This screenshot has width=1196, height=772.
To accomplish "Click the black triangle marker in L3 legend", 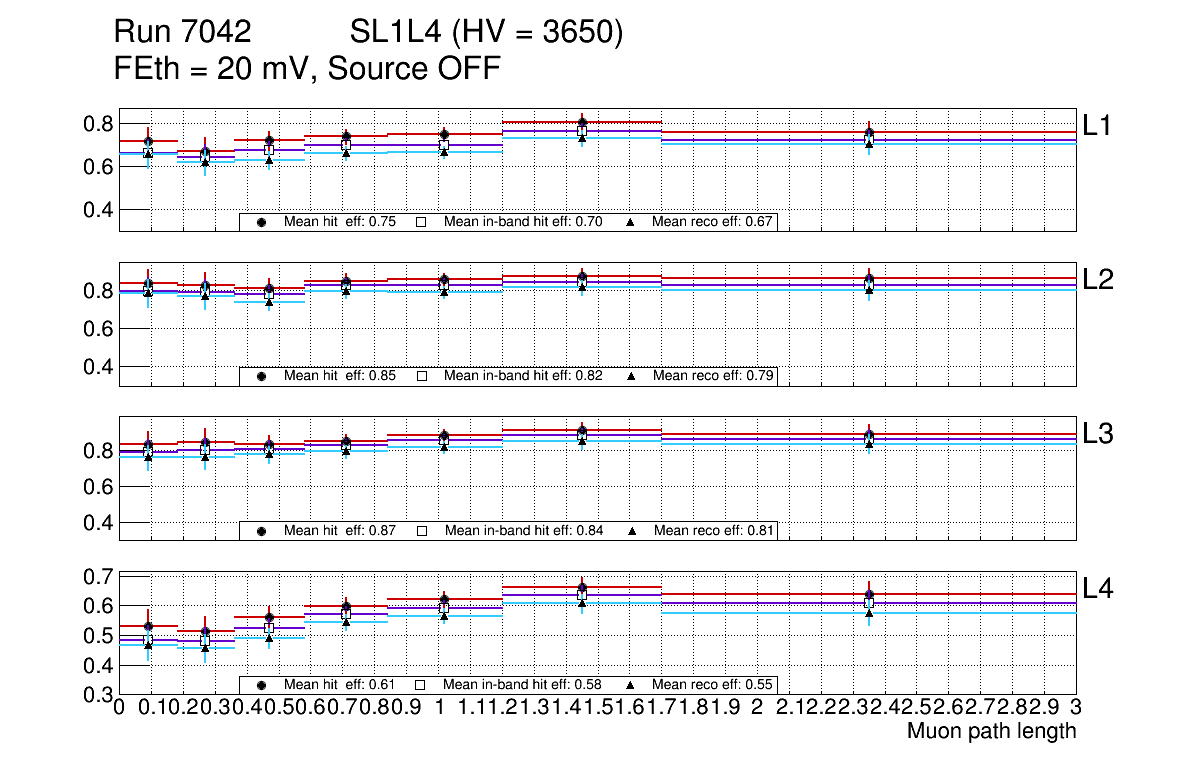I will point(632,531).
